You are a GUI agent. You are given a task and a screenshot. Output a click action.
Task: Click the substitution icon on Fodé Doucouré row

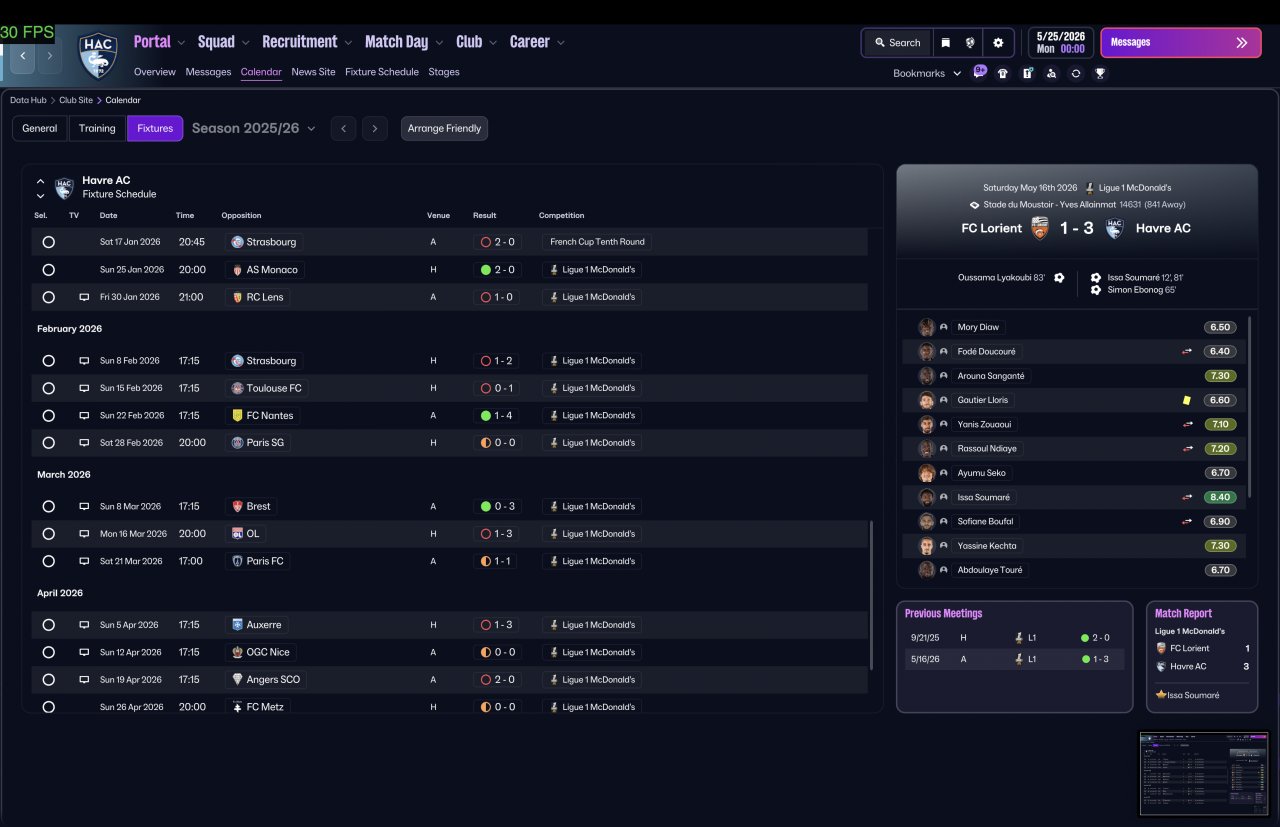1187,351
